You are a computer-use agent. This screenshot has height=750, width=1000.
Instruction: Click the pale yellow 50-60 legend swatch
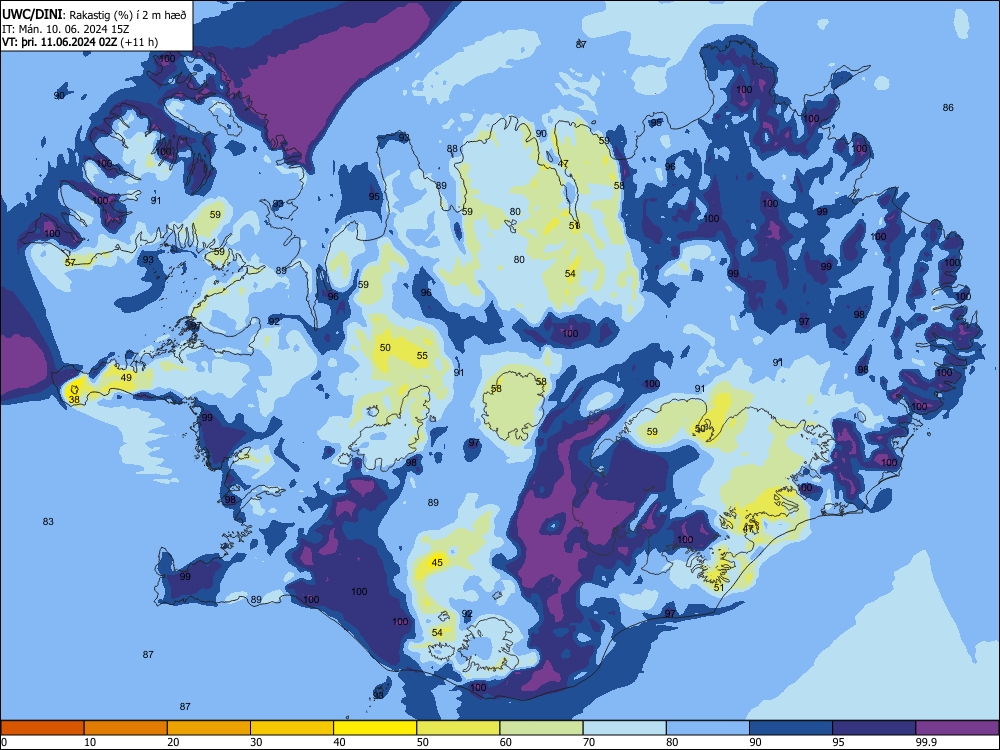(458, 728)
